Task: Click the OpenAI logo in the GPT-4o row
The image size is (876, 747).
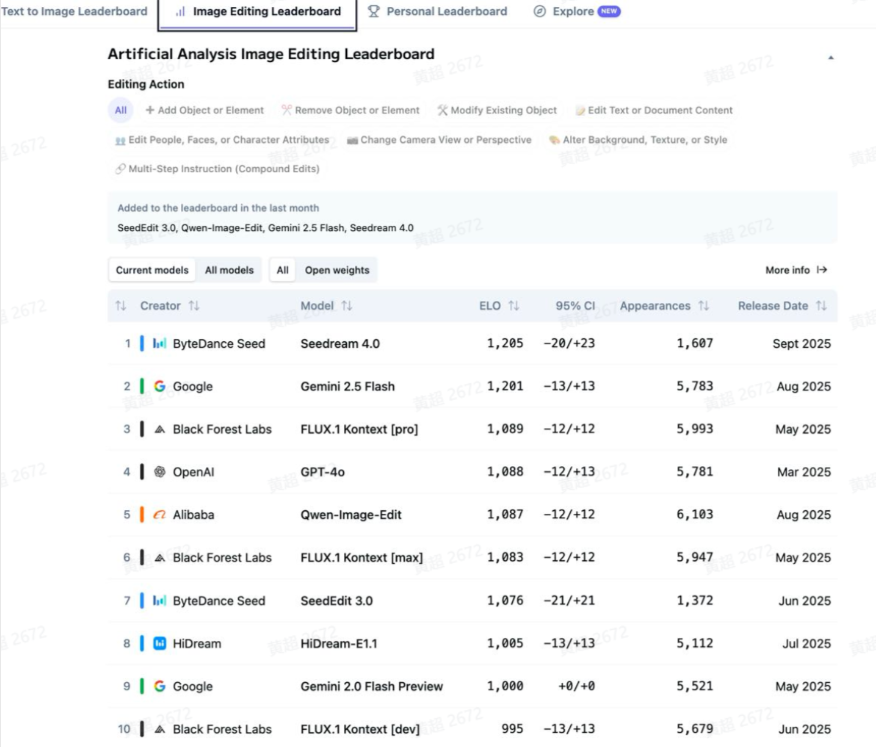Action: [159, 472]
